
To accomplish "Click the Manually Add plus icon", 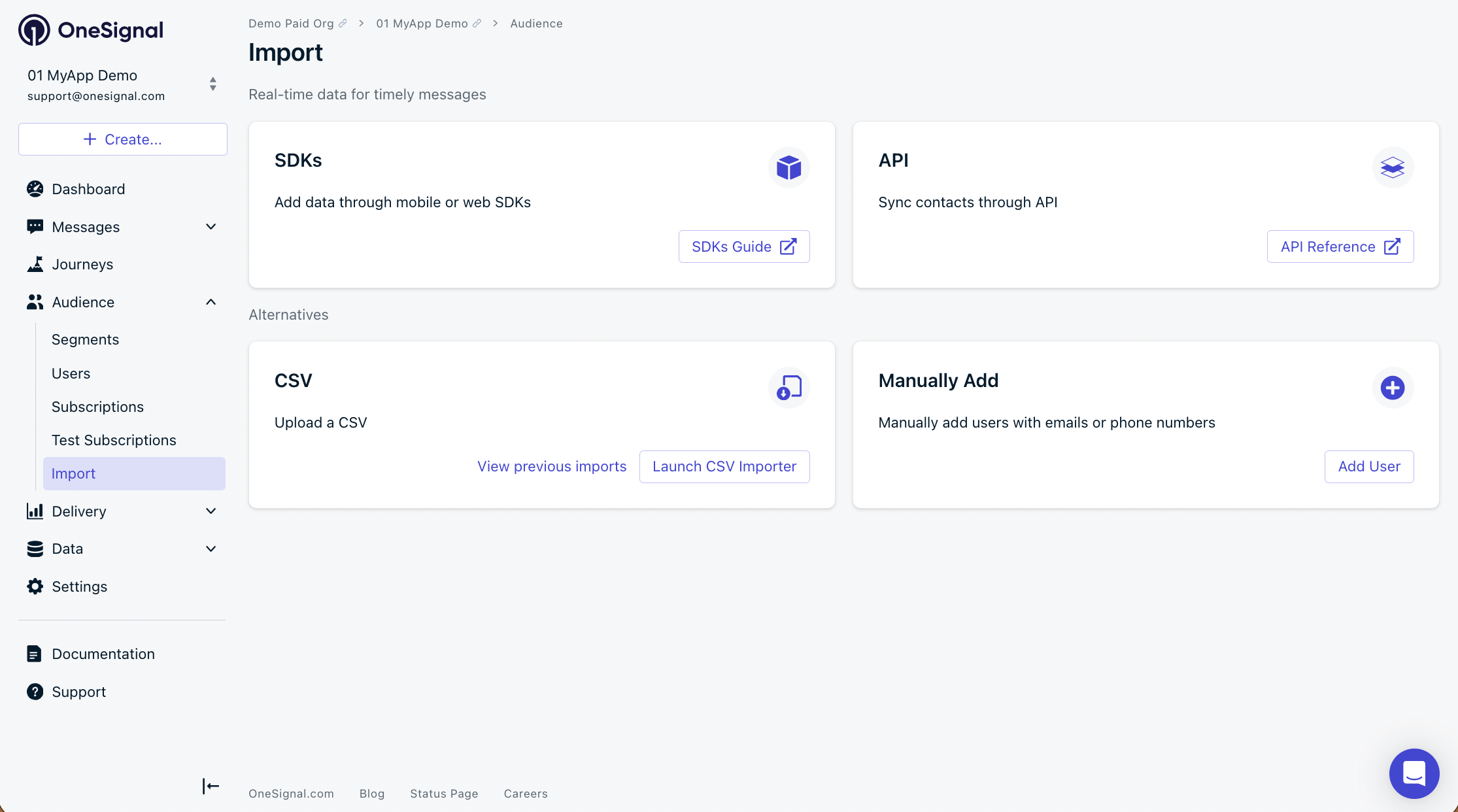I will (x=1393, y=388).
